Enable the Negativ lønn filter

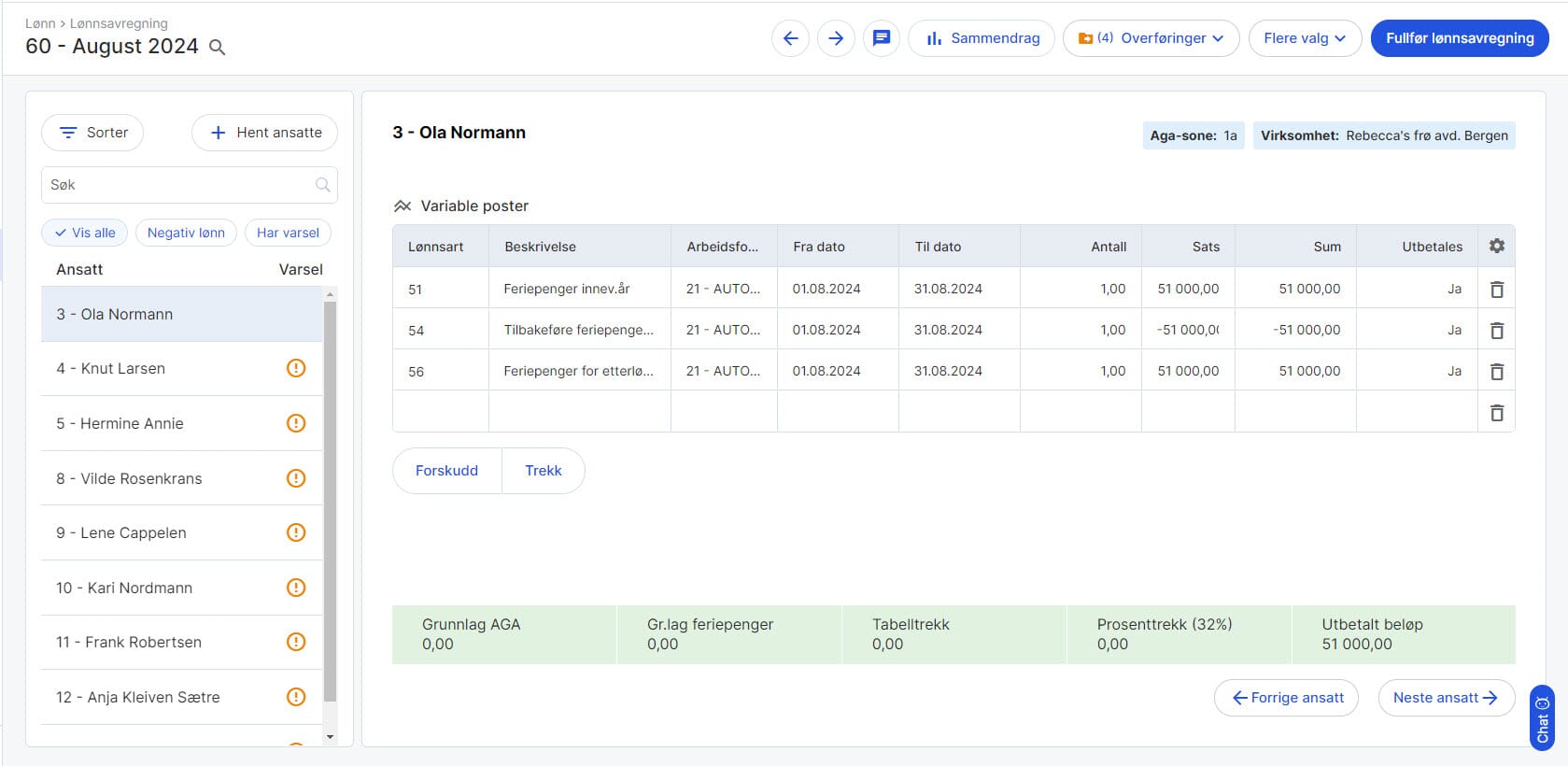click(x=186, y=233)
